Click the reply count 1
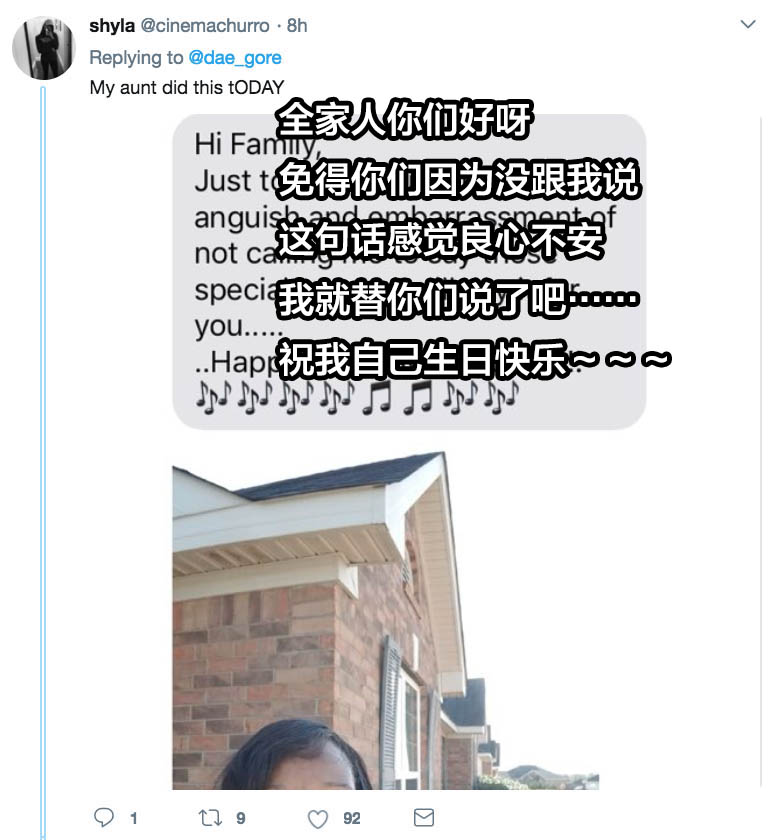This screenshot has width=778, height=840. click(x=134, y=819)
